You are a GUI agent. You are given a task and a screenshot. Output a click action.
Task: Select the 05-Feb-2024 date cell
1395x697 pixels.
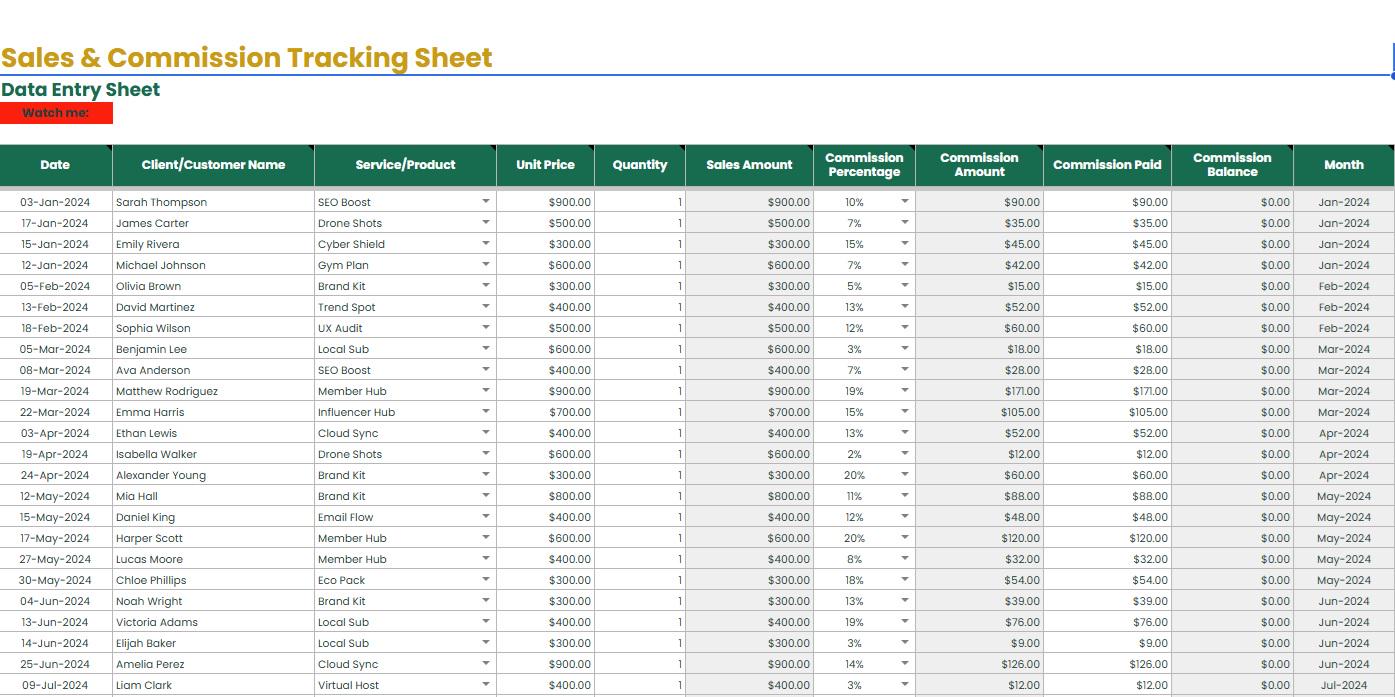tap(56, 286)
